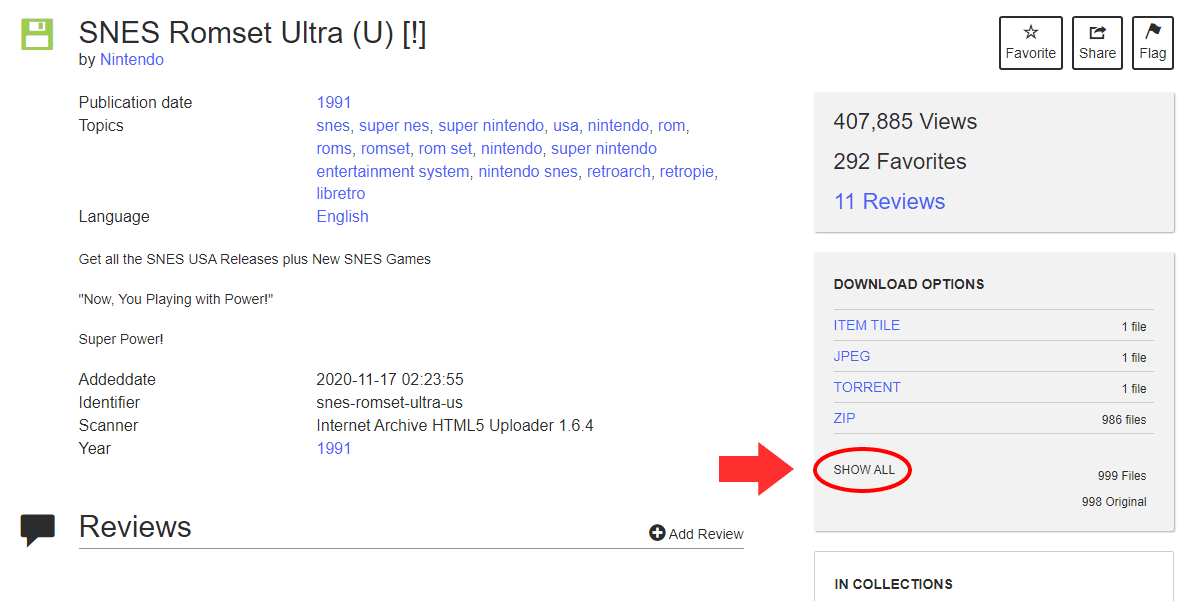
Task: Click the 1991 publication date link
Action: (334, 103)
